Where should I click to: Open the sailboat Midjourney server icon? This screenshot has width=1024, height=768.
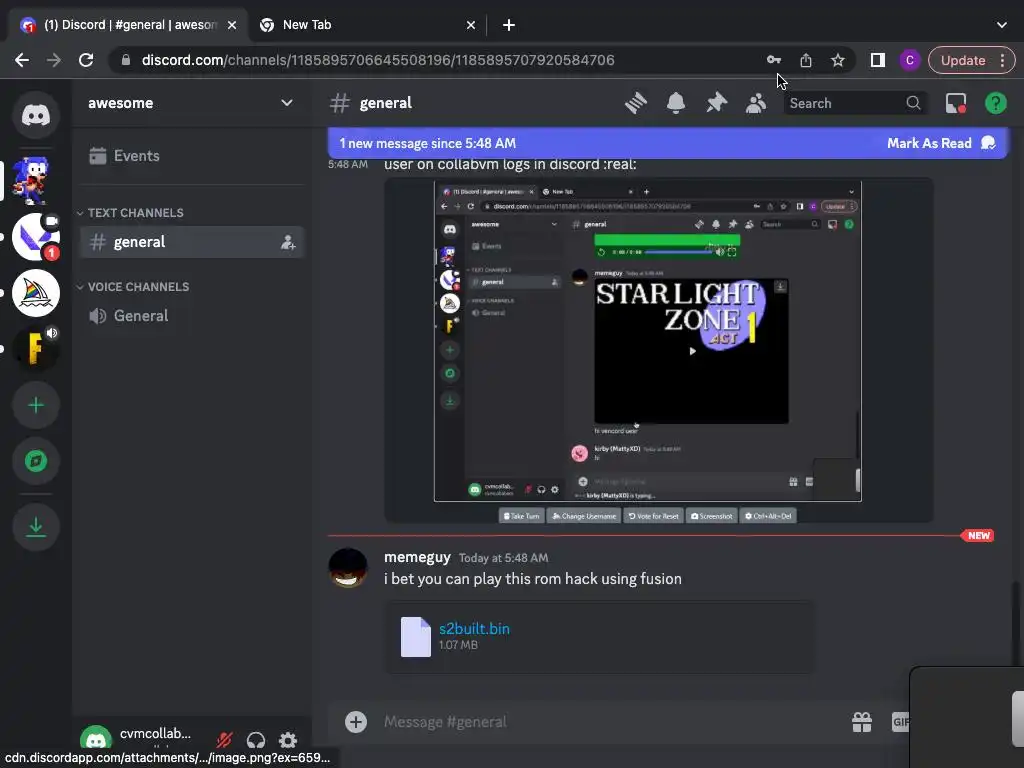point(36,293)
